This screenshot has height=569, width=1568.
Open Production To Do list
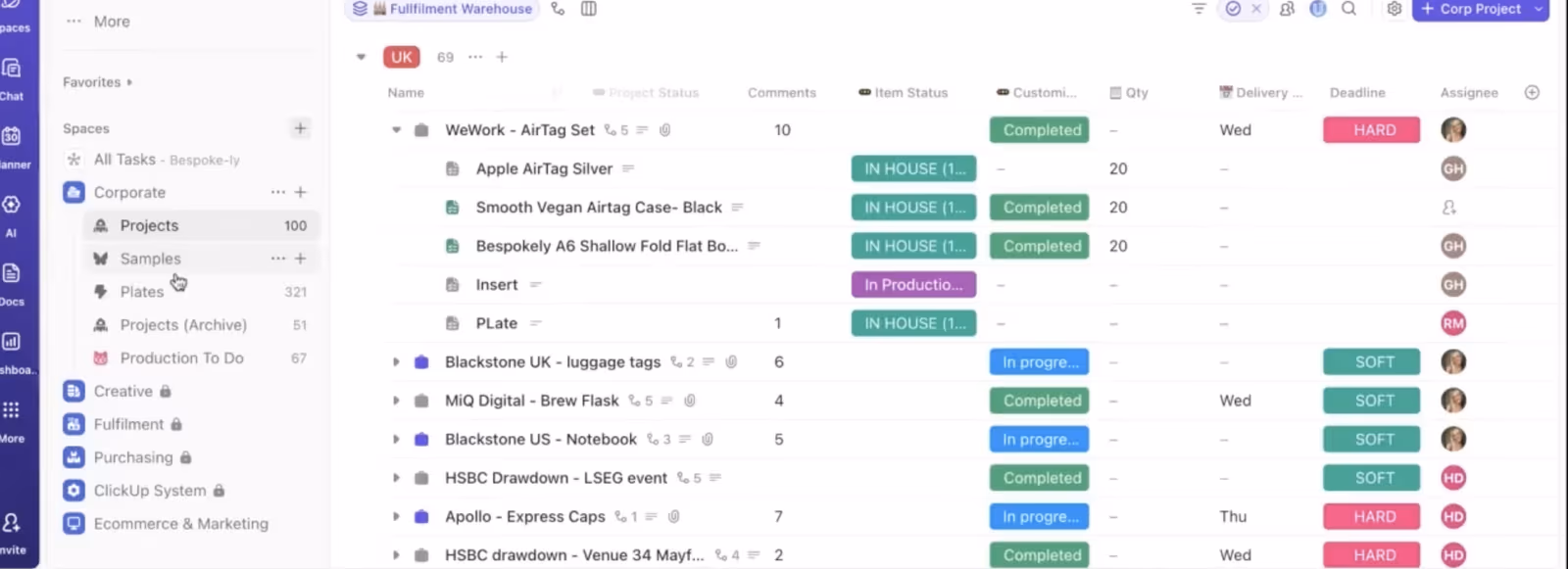coord(201,358)
